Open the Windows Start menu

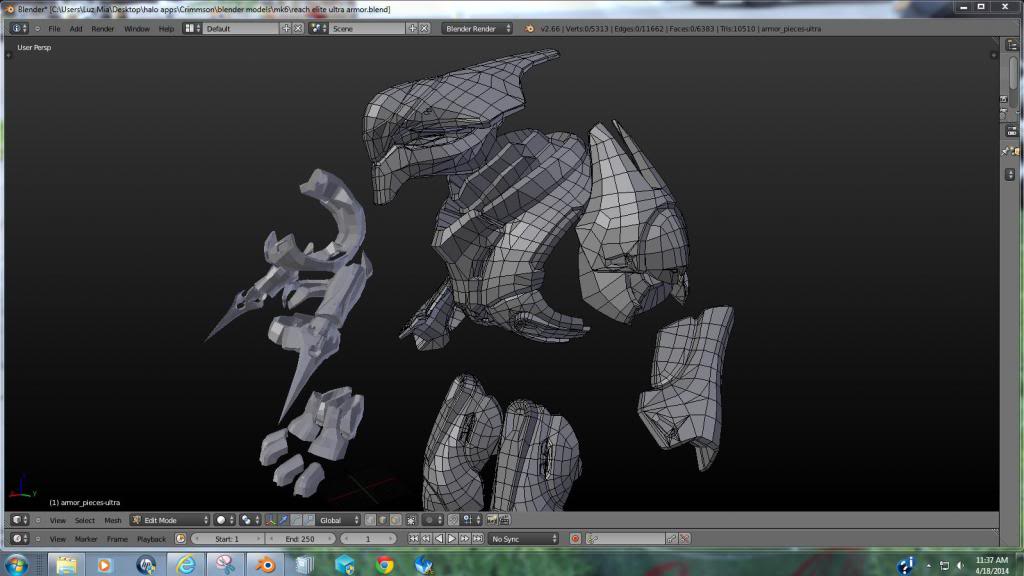pos(16,564)
